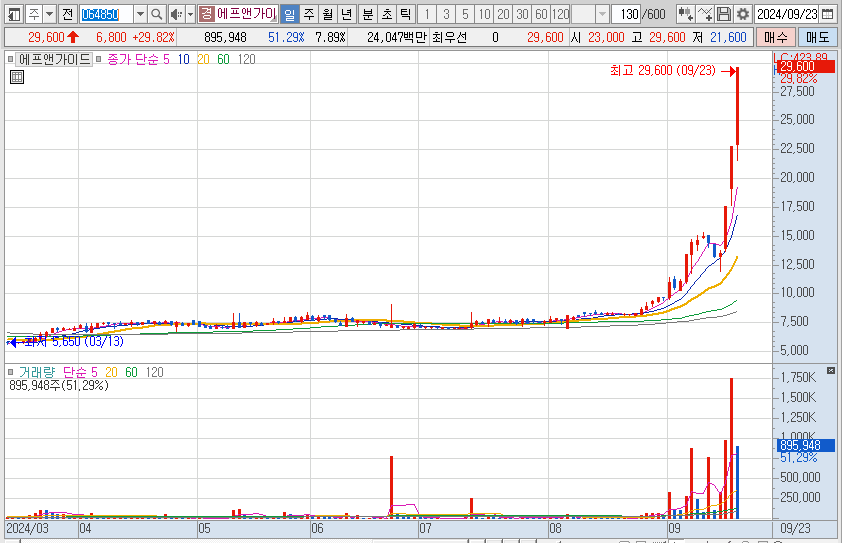Click the 에프앤가이드 chart title label

(x=54, y=59)
